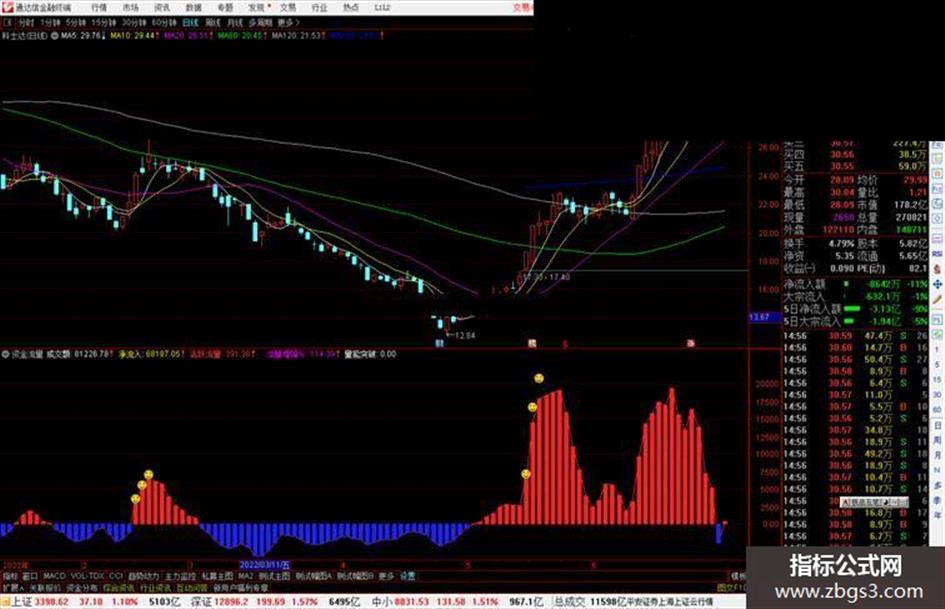Viewport: 945px width, 609px height.
Task: Select the 15 minute shortcut in right sidebar
Action: pos(937,379)
